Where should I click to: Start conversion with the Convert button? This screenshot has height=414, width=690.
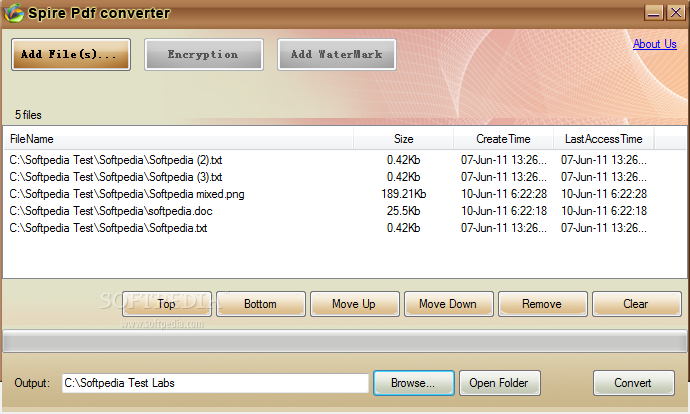click(x=633, y=383)
